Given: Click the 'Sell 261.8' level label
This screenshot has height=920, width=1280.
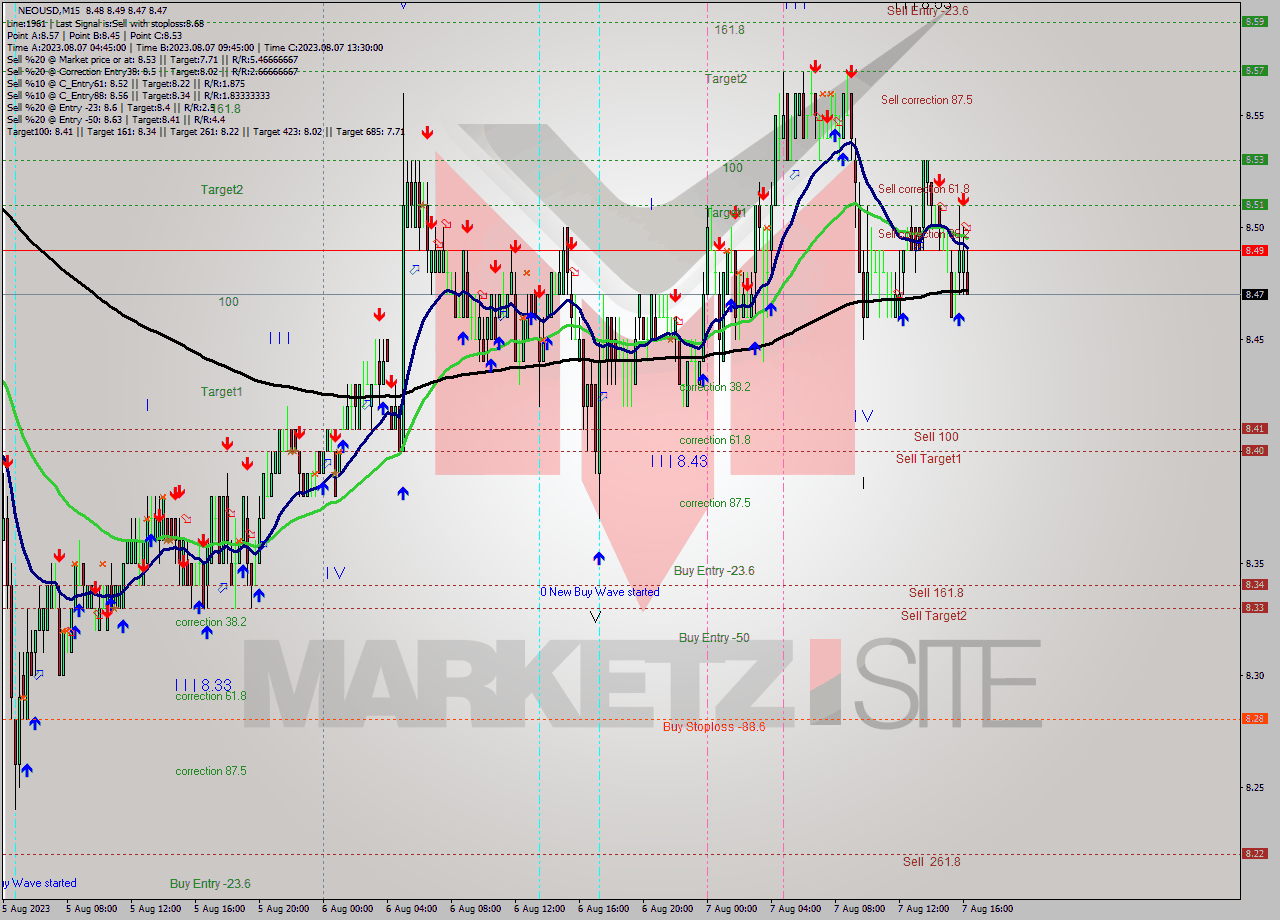Looking at the screenshot, I should coord(931,862).
